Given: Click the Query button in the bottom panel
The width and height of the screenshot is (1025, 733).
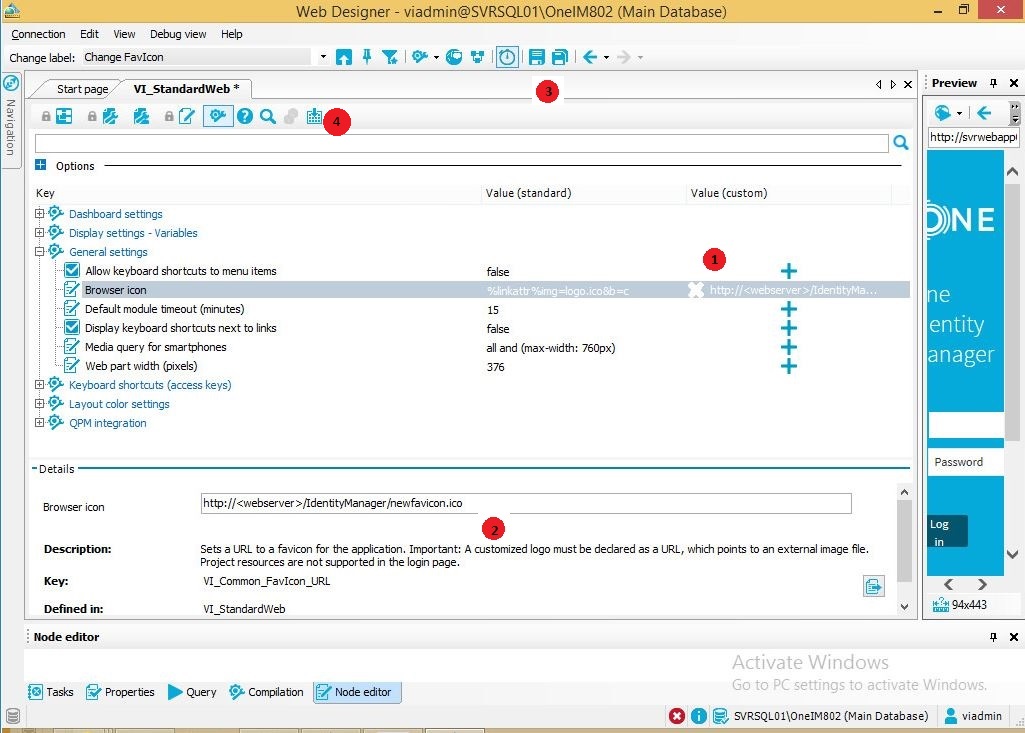Looking at the screenshot, I should (x=192, y=692).
